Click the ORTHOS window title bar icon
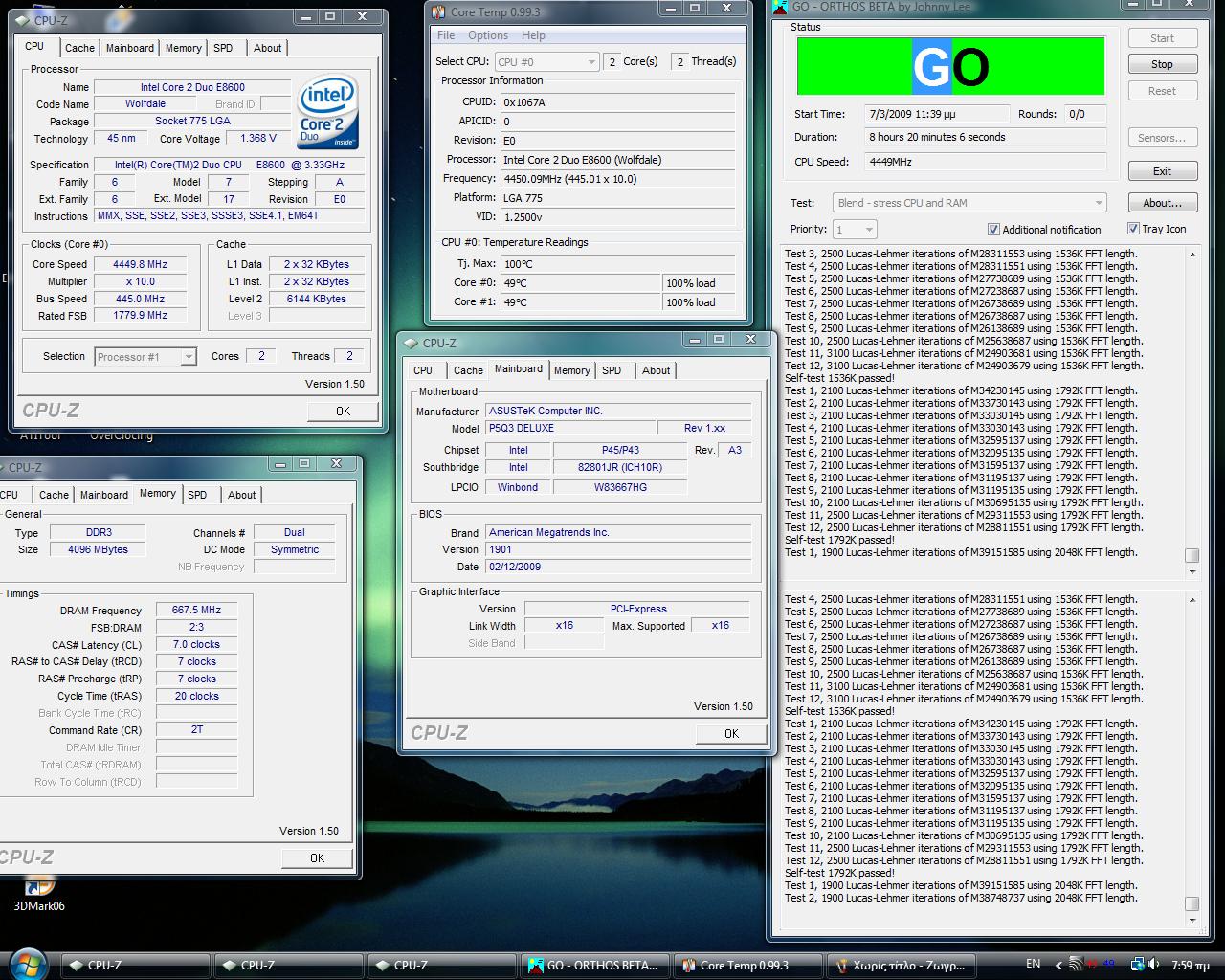 click(780, 7)
